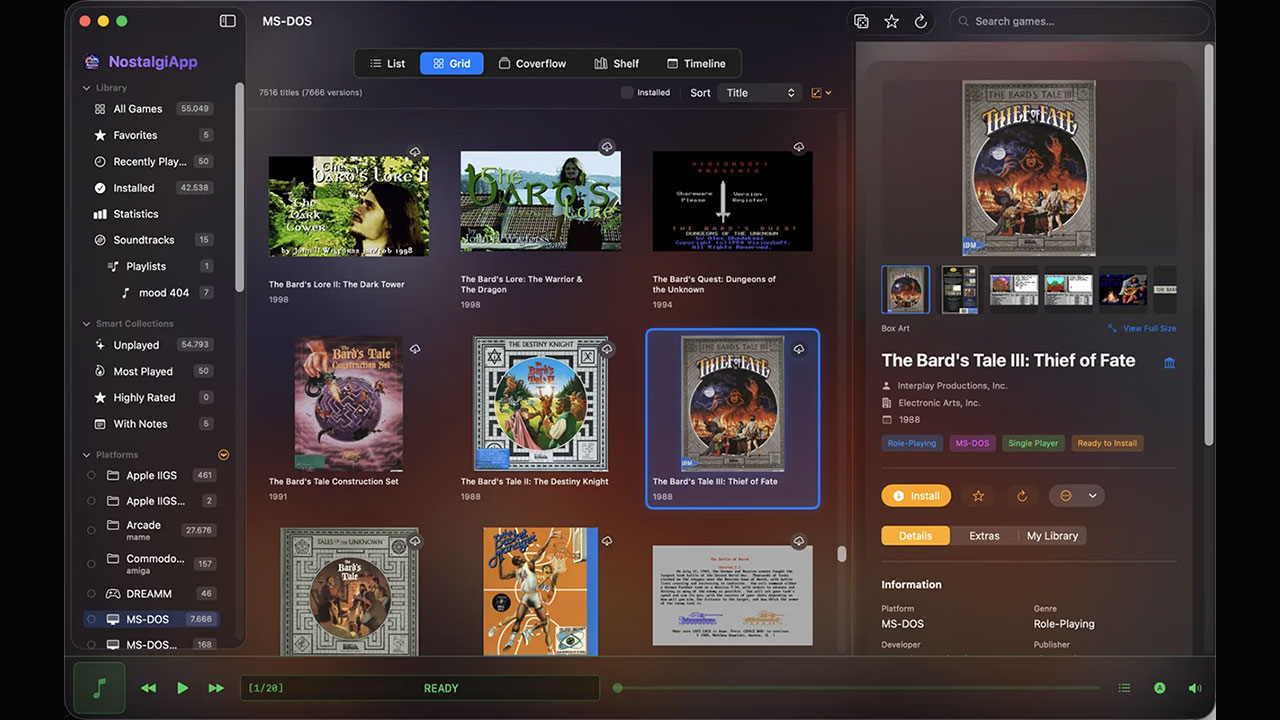This screenshot has height=720, width=1280.
Task: Toggle the Installed filter checkbox
Action: (x=627, y=93)
